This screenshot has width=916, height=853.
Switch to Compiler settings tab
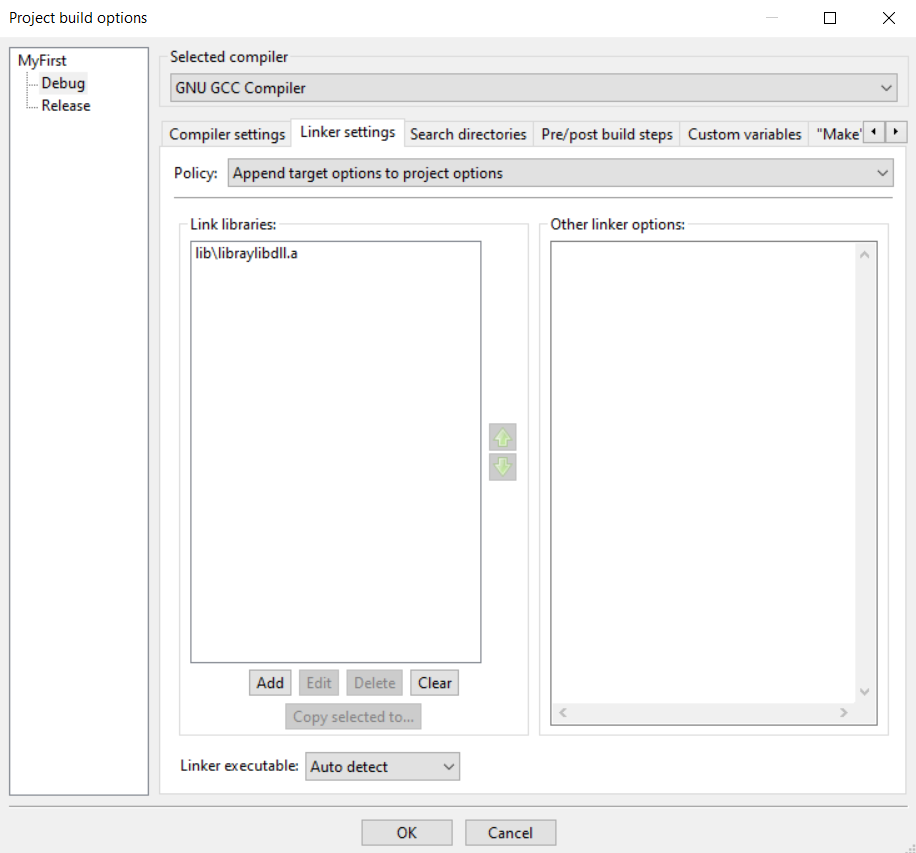tap(227, 134)
